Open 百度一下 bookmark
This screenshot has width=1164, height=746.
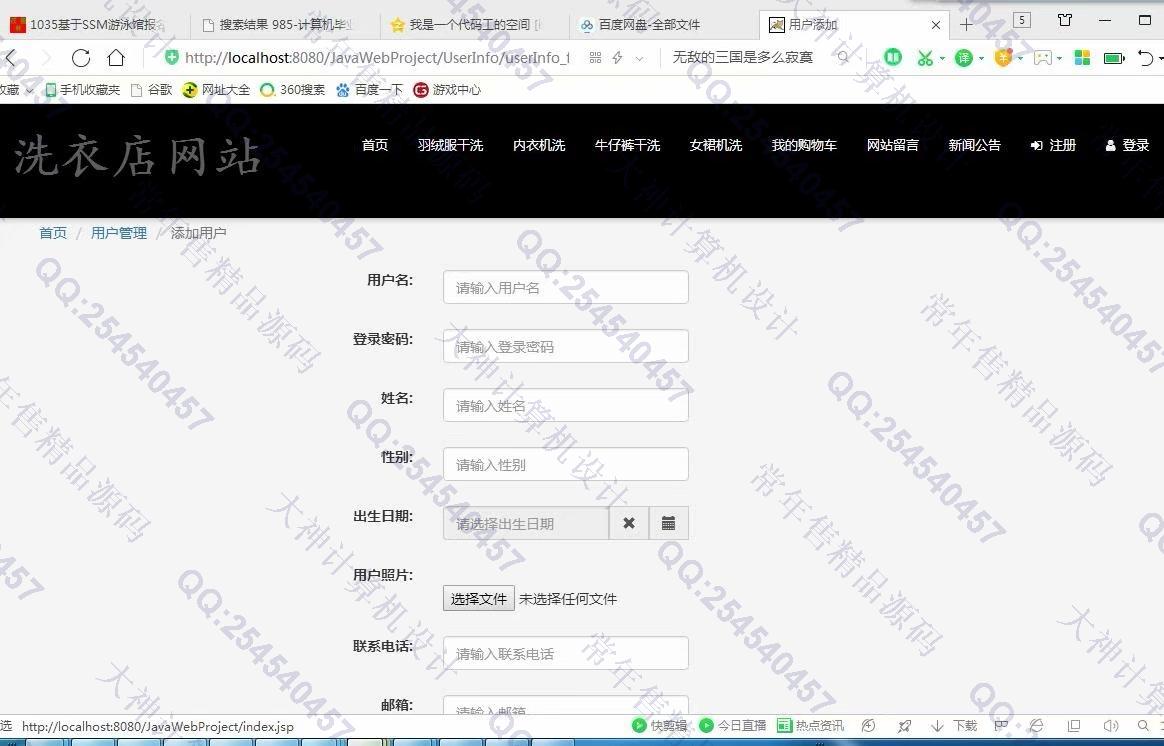pos(369,90)
